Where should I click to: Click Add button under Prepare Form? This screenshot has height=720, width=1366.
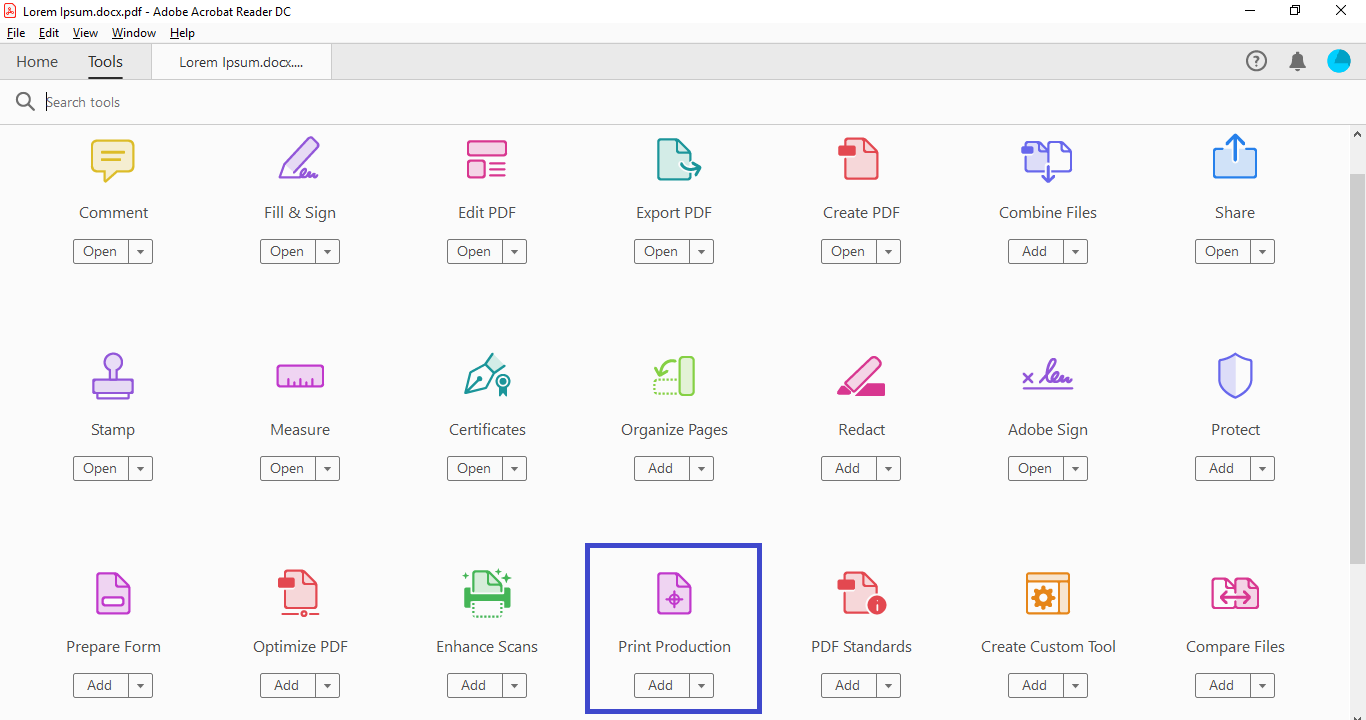100,686
